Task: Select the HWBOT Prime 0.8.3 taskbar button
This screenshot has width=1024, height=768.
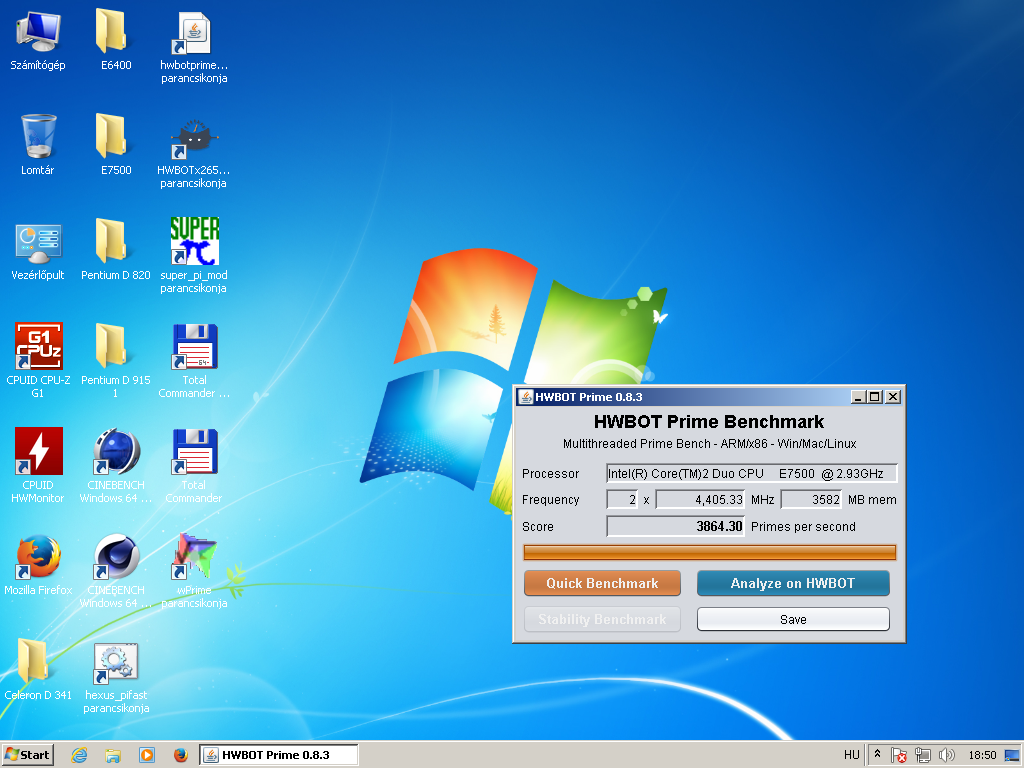Action: point(279,755)
